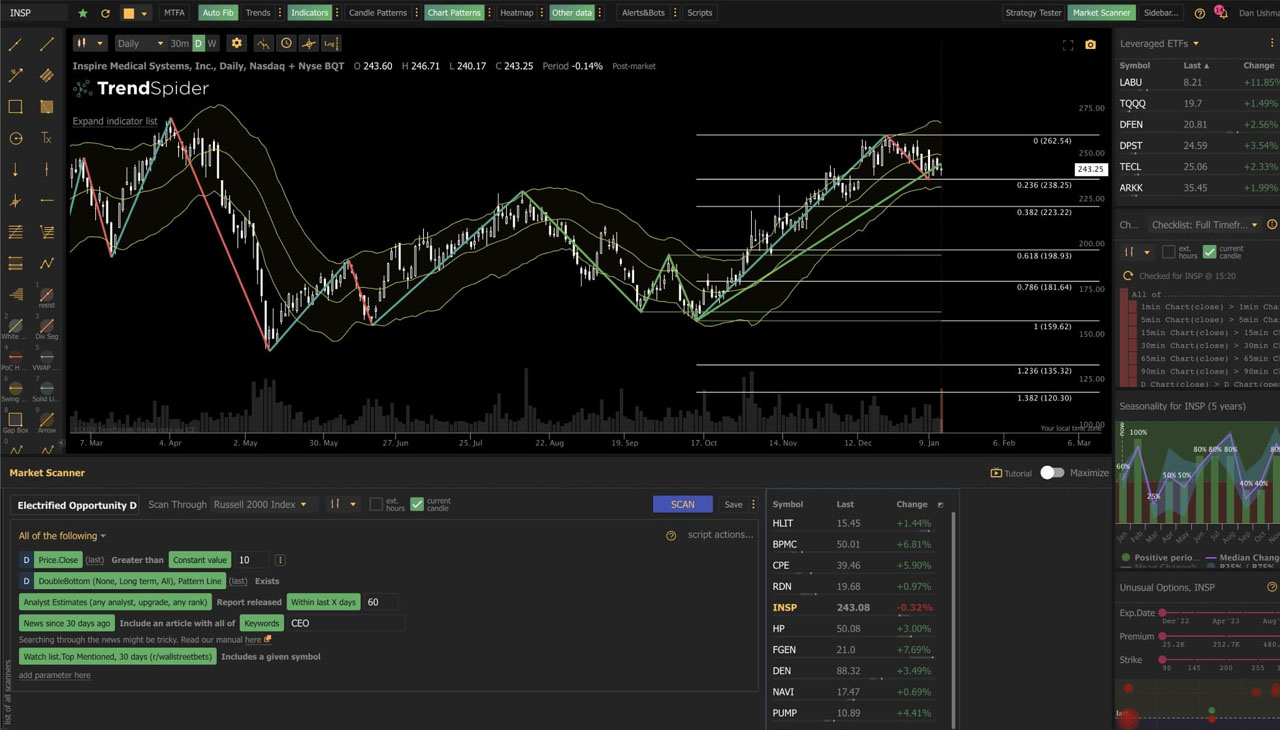
Task: Click the orange color swatch
Action: click(128, 13)
